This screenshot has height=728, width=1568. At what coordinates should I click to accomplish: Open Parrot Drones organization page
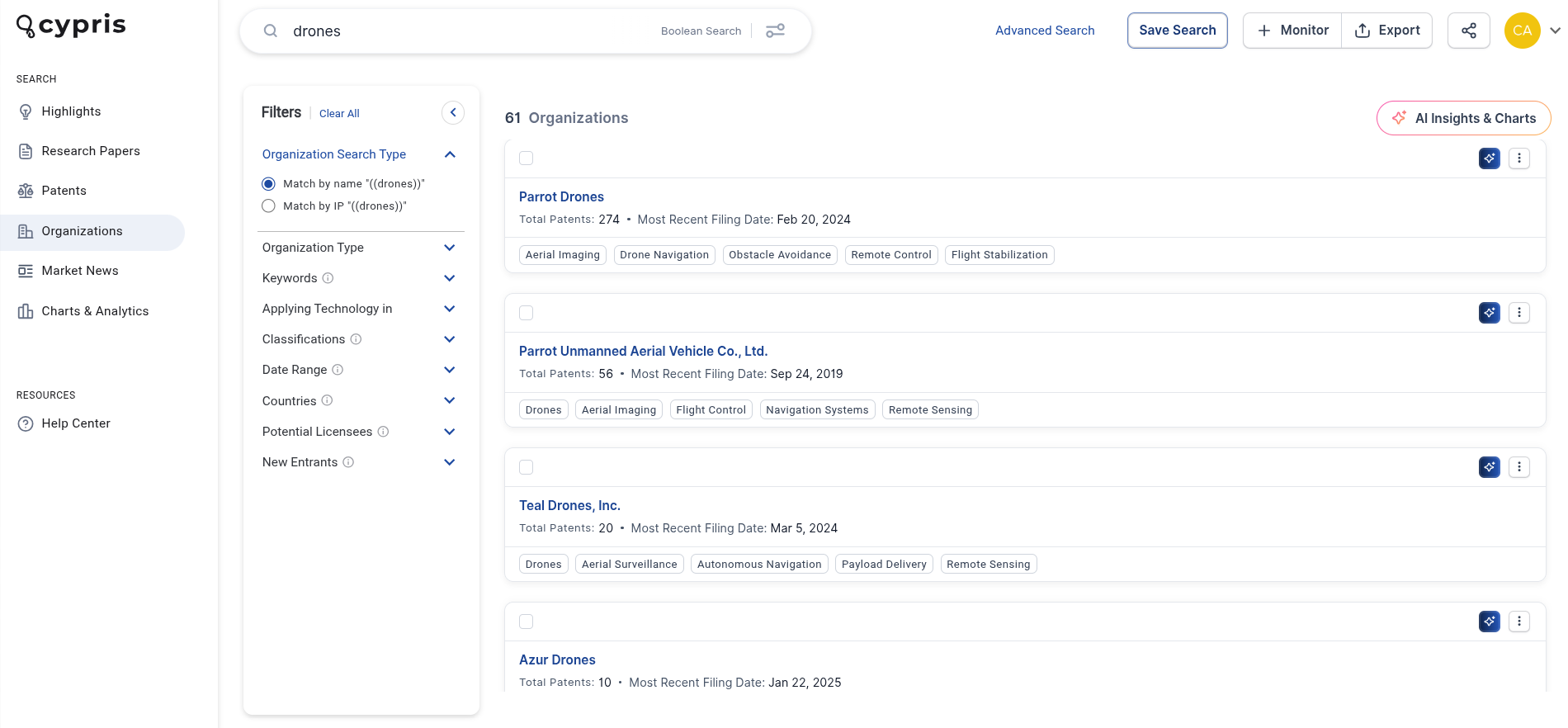tap(561, 196)
